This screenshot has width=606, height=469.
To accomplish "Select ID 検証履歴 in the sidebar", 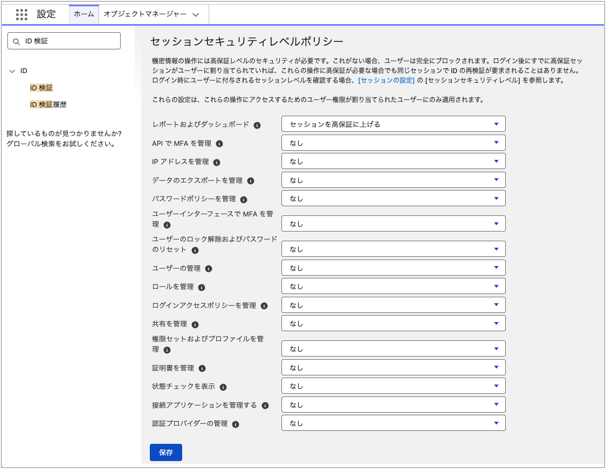I will click(x=48, y=104).
